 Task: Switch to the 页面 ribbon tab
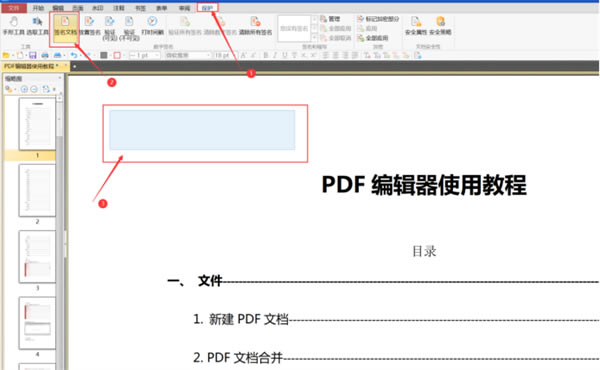78,8
